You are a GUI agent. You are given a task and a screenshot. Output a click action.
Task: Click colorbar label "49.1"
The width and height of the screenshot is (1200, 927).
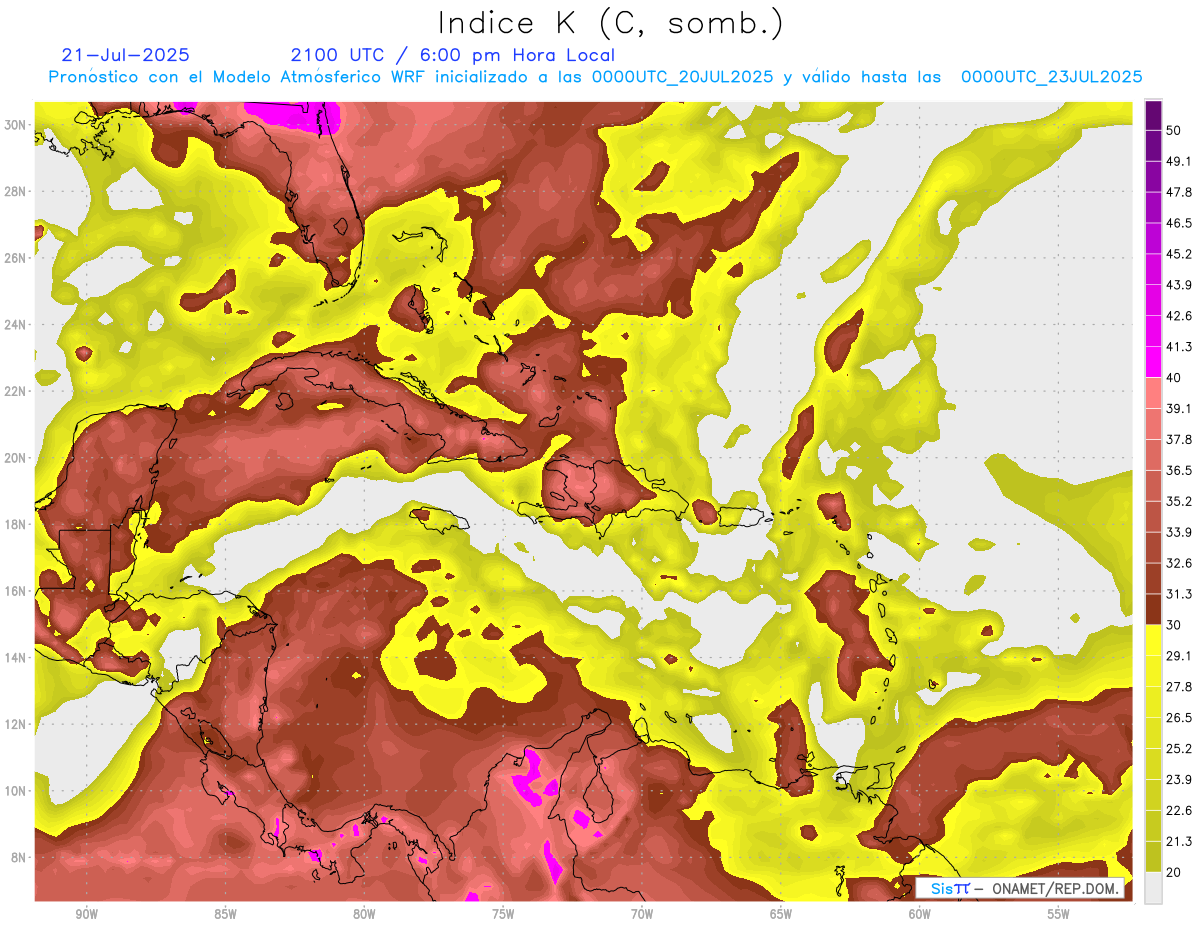pyautogui.click(x=1179, y=161)
